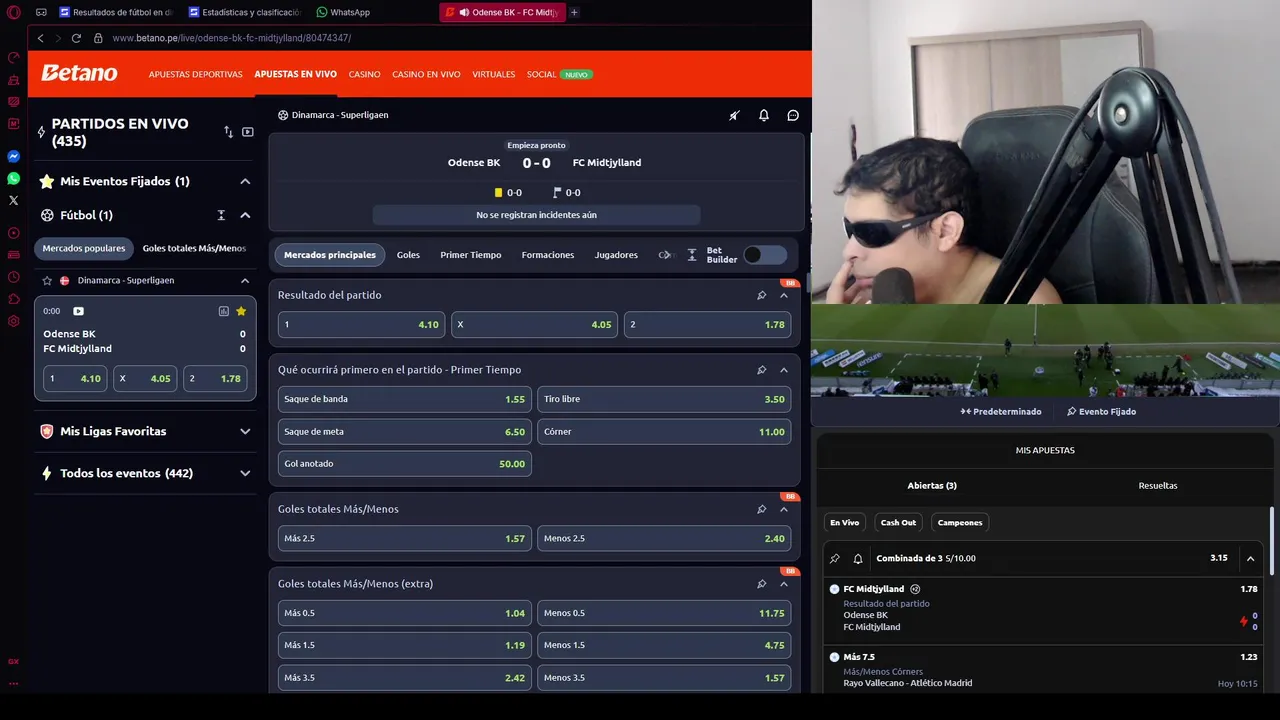Click the bell icon on Combinada de 3

[x=857, y=558]
